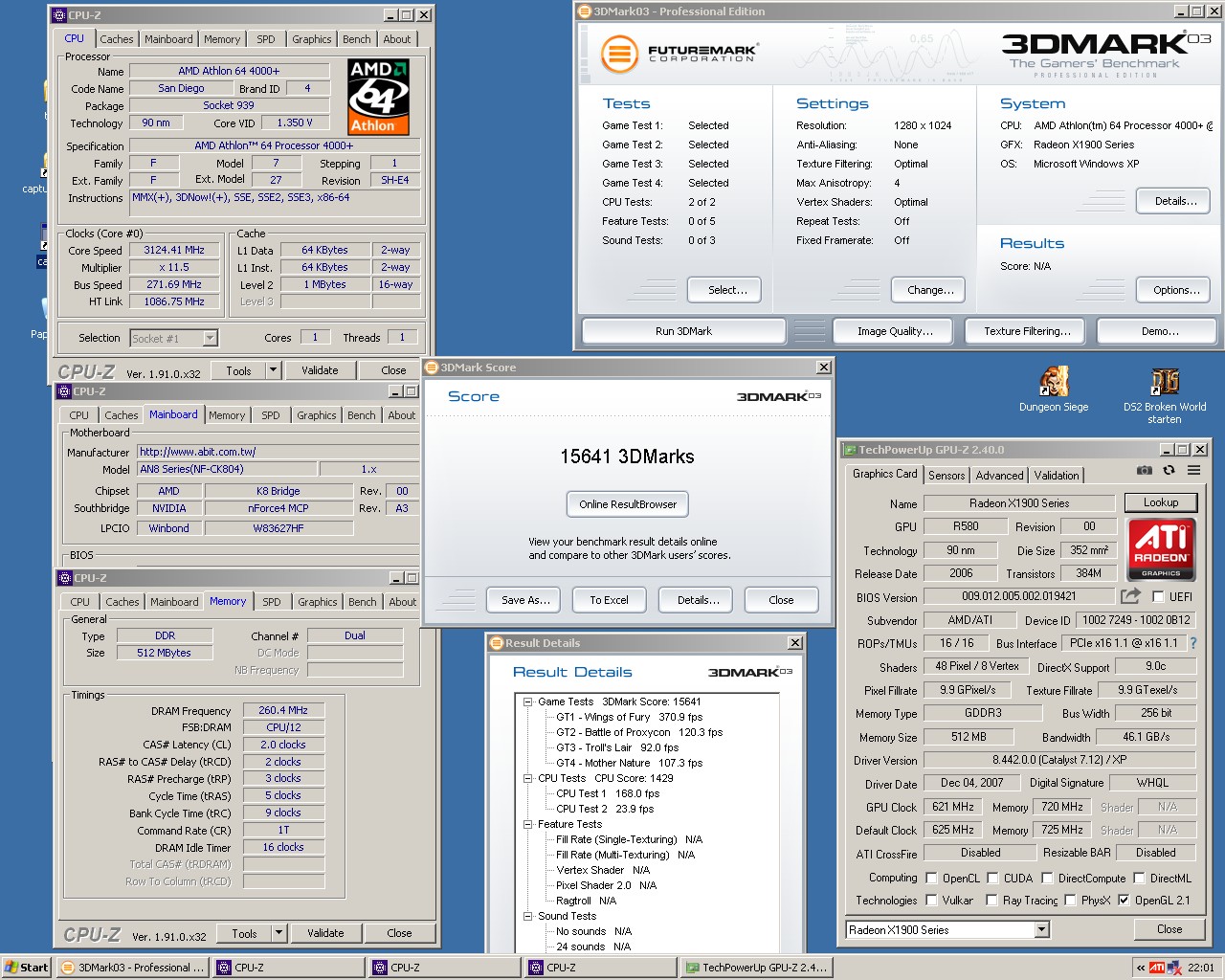1225x980 pixels.
Task: Click Image Quality button
Action: [895, 331]
